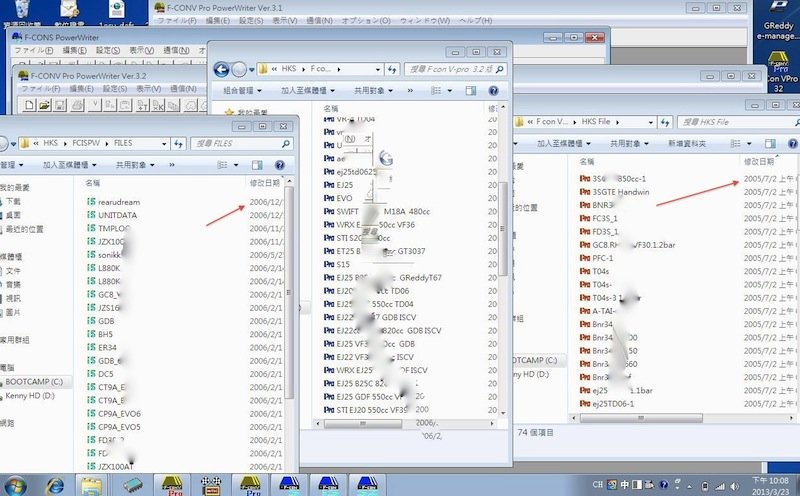Select Kenny HD (D:) in FILES sidebar
This screenshot has width=800, height=496.
pos(30,395)
